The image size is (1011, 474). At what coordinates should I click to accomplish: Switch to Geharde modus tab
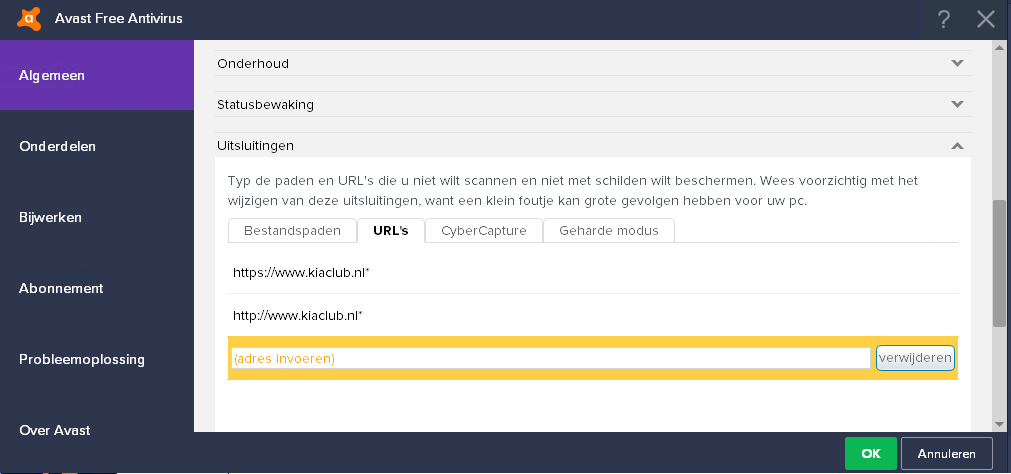pos(609,231)
